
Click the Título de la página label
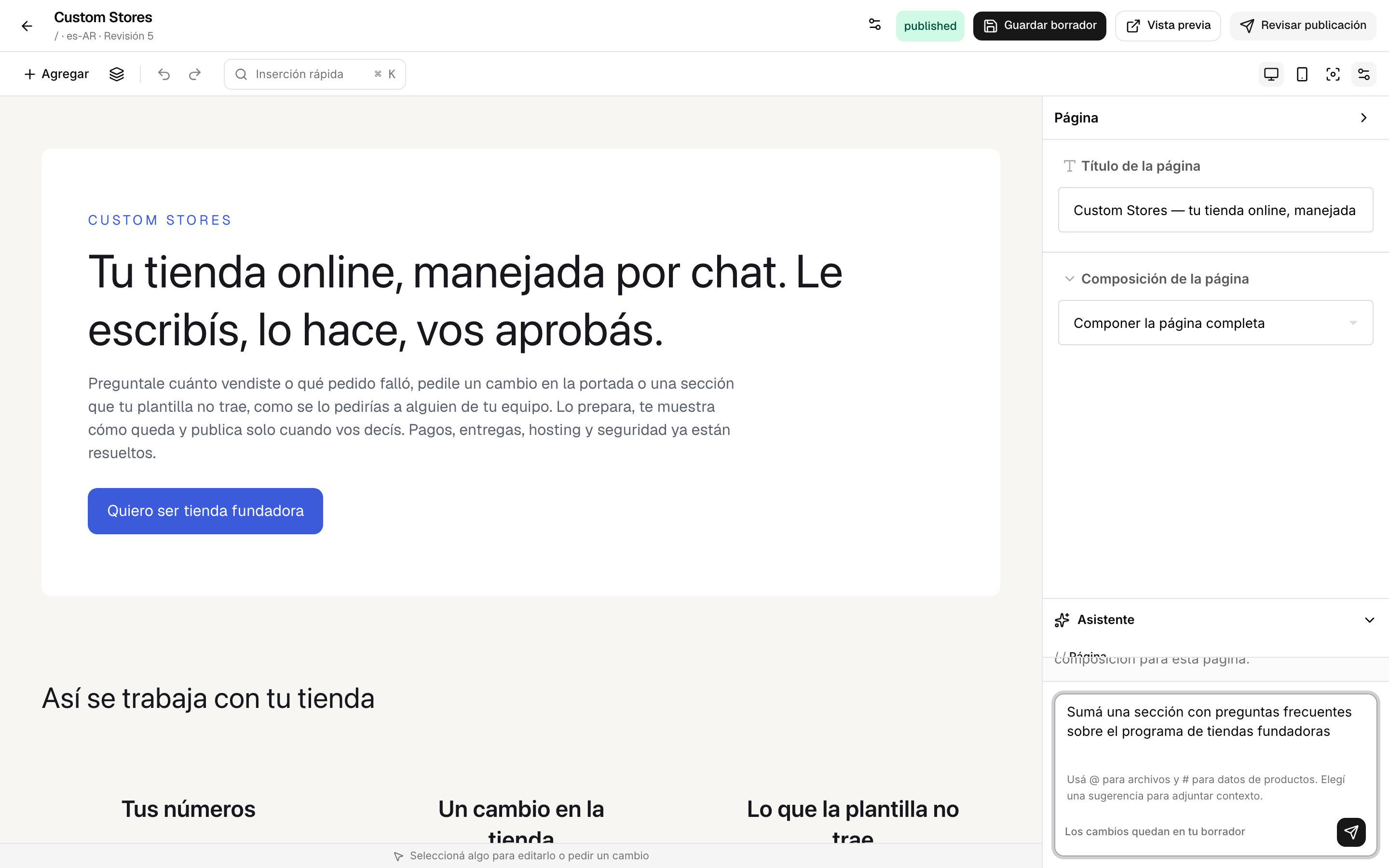(1141, 166)
